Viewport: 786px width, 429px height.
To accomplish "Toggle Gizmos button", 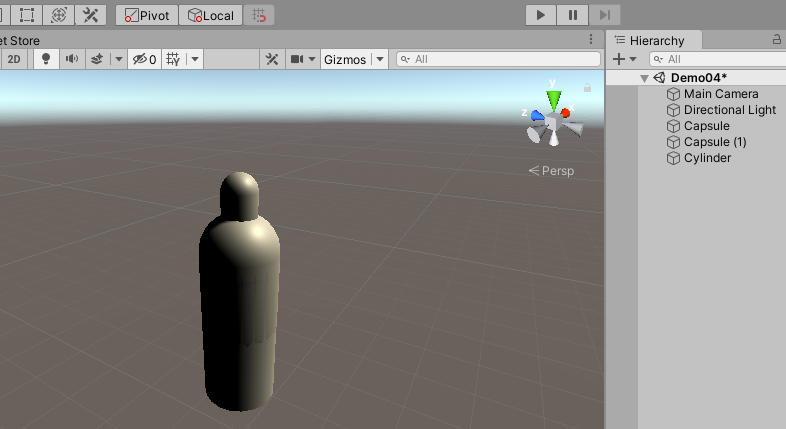I will pyautogui.click(x=345, y=59).
